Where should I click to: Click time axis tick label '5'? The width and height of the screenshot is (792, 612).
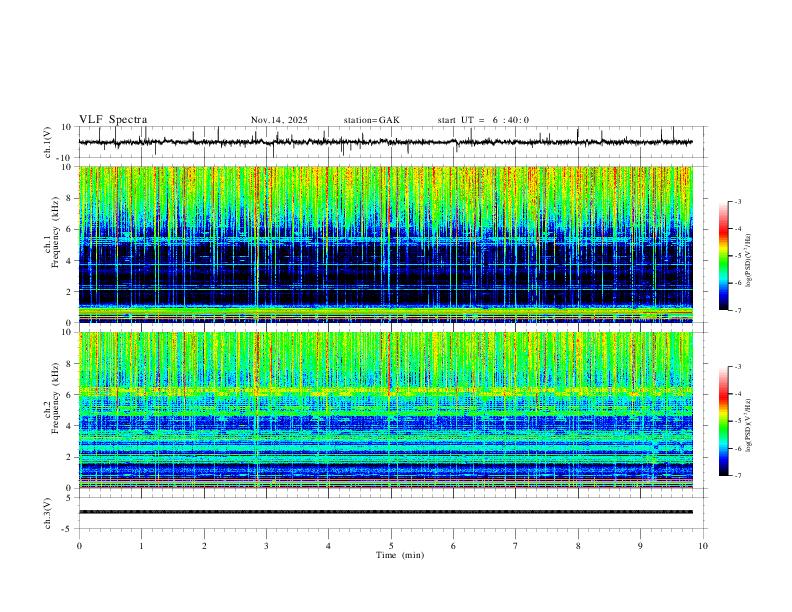pyautogui.click(x=391, y=546)
